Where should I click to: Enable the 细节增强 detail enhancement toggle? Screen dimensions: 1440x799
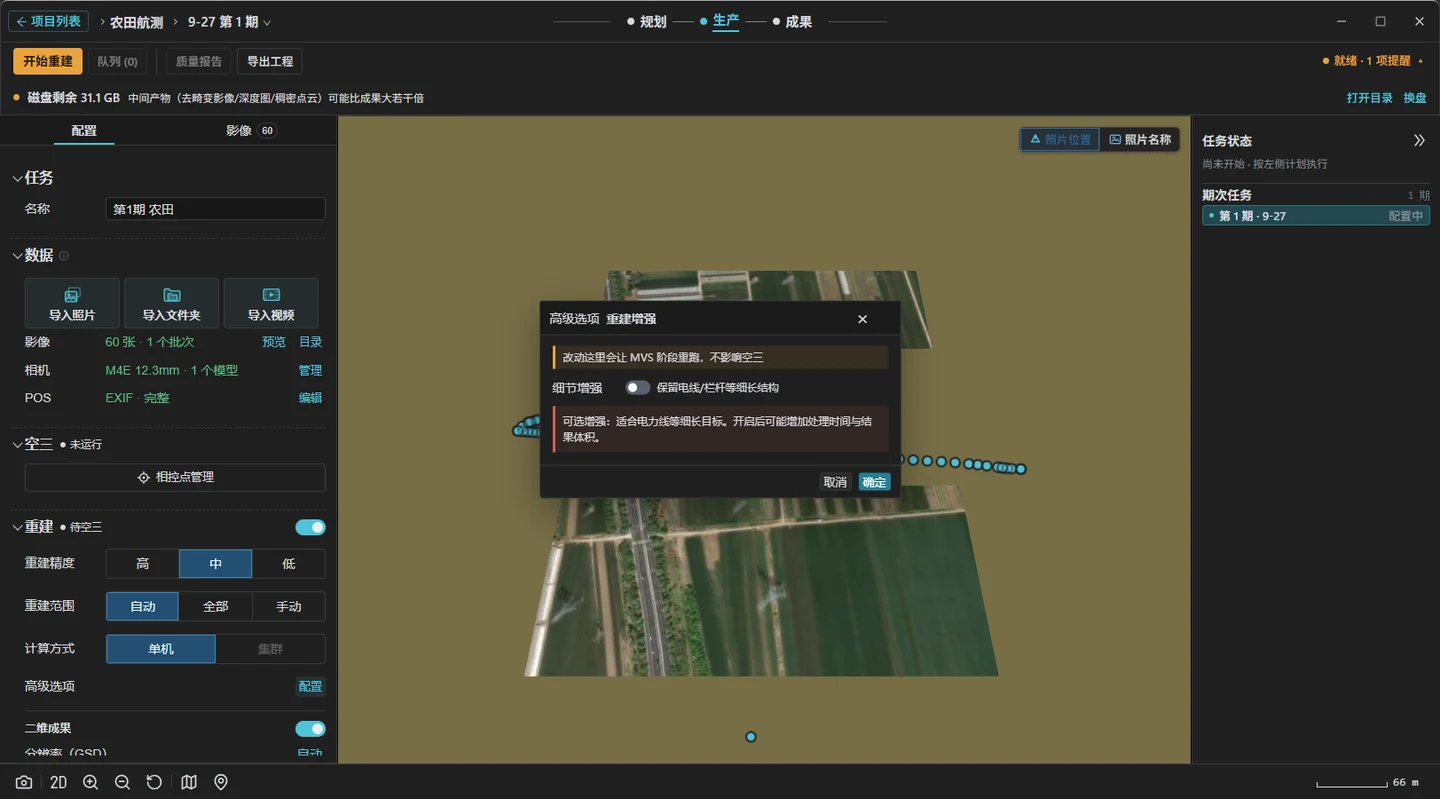(x=637, y=388)
